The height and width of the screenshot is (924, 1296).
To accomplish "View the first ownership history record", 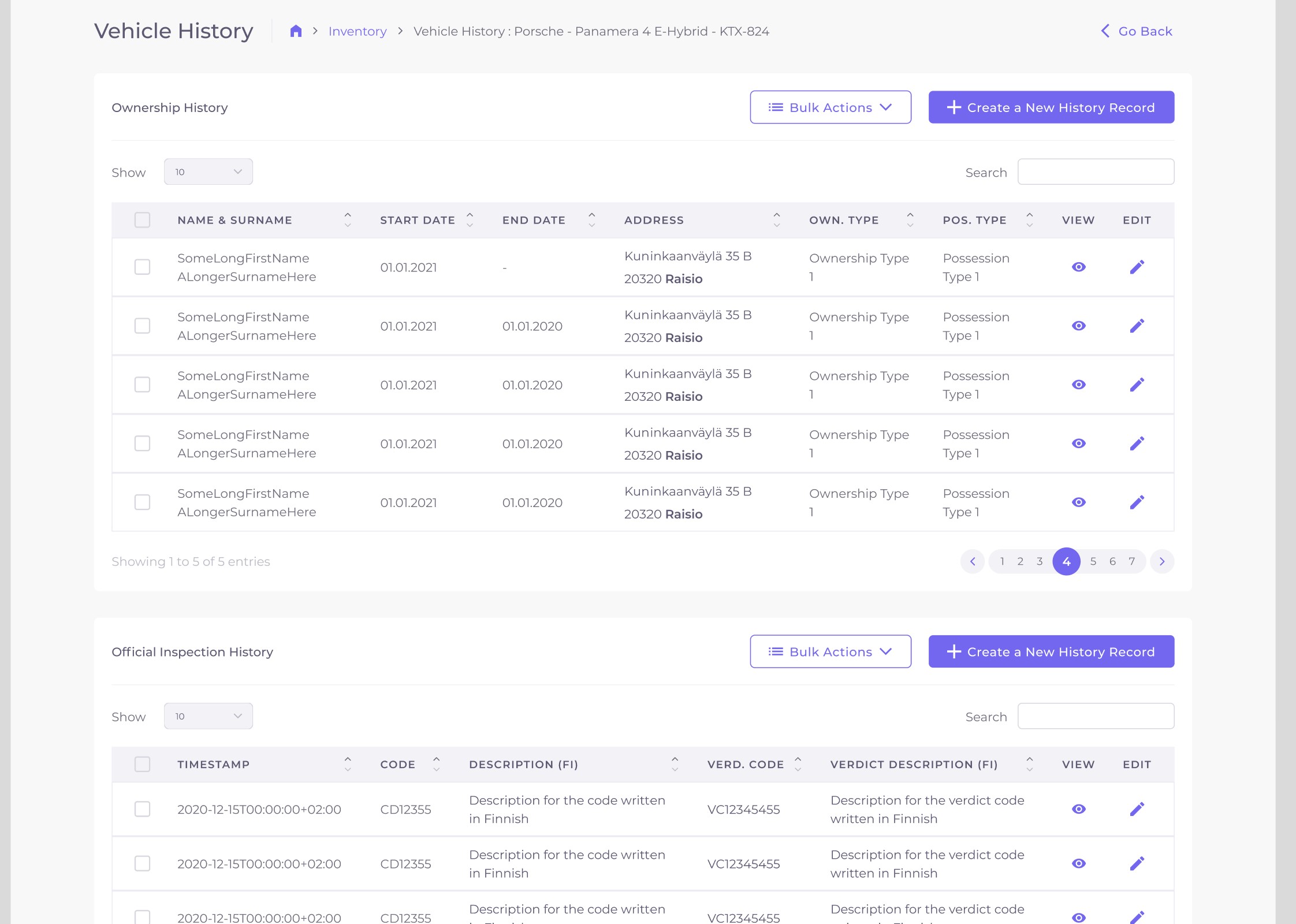I will pyautogui.click(x=1078, y=267).
